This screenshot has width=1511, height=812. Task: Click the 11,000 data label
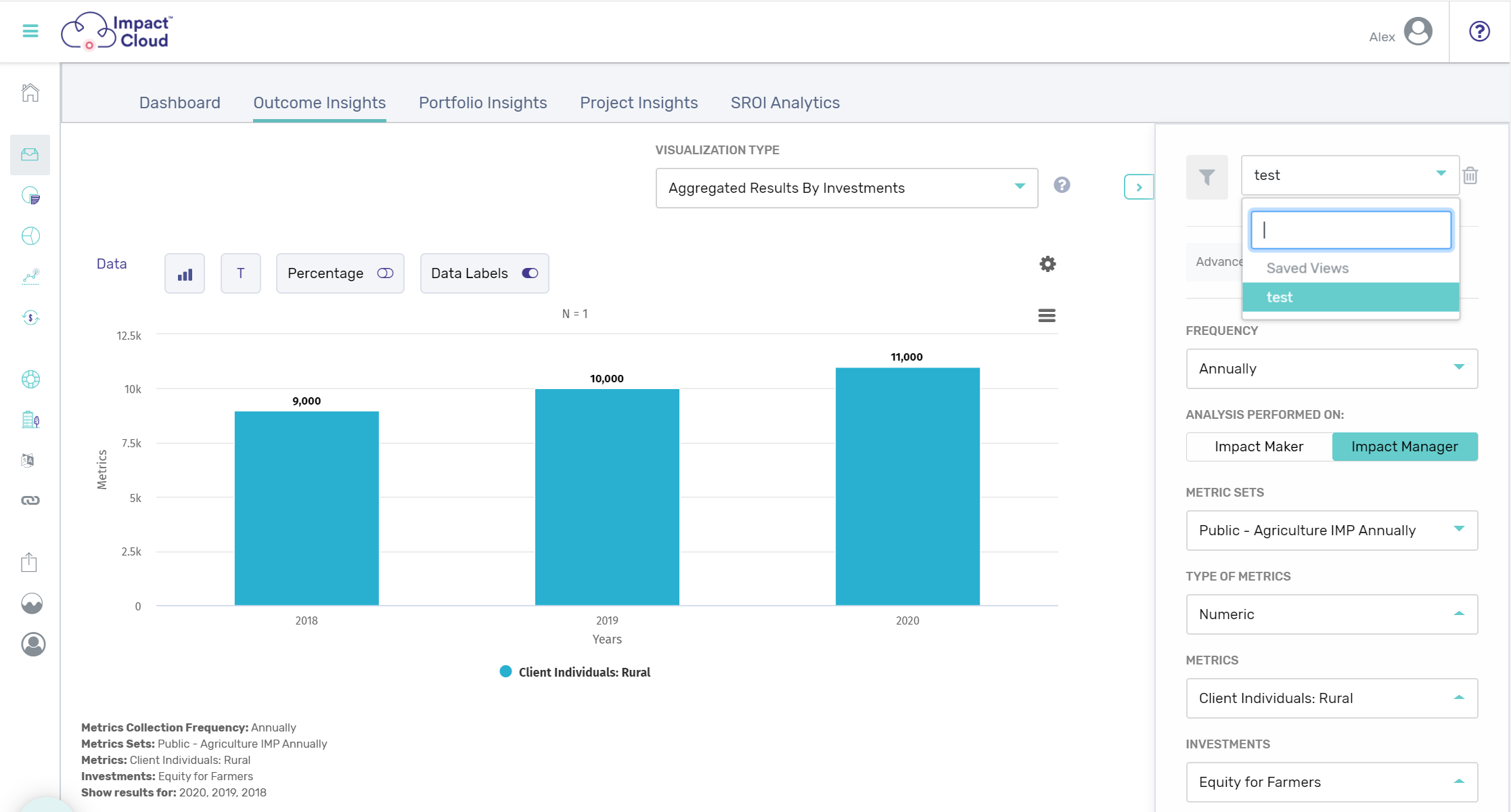coord(907,357)
